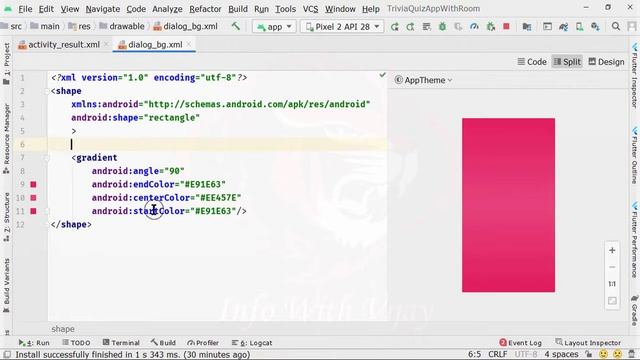Open the Resource Manager side panel
Screen dimensions: 640x360
pyautogui.click(x=7, y=139)
